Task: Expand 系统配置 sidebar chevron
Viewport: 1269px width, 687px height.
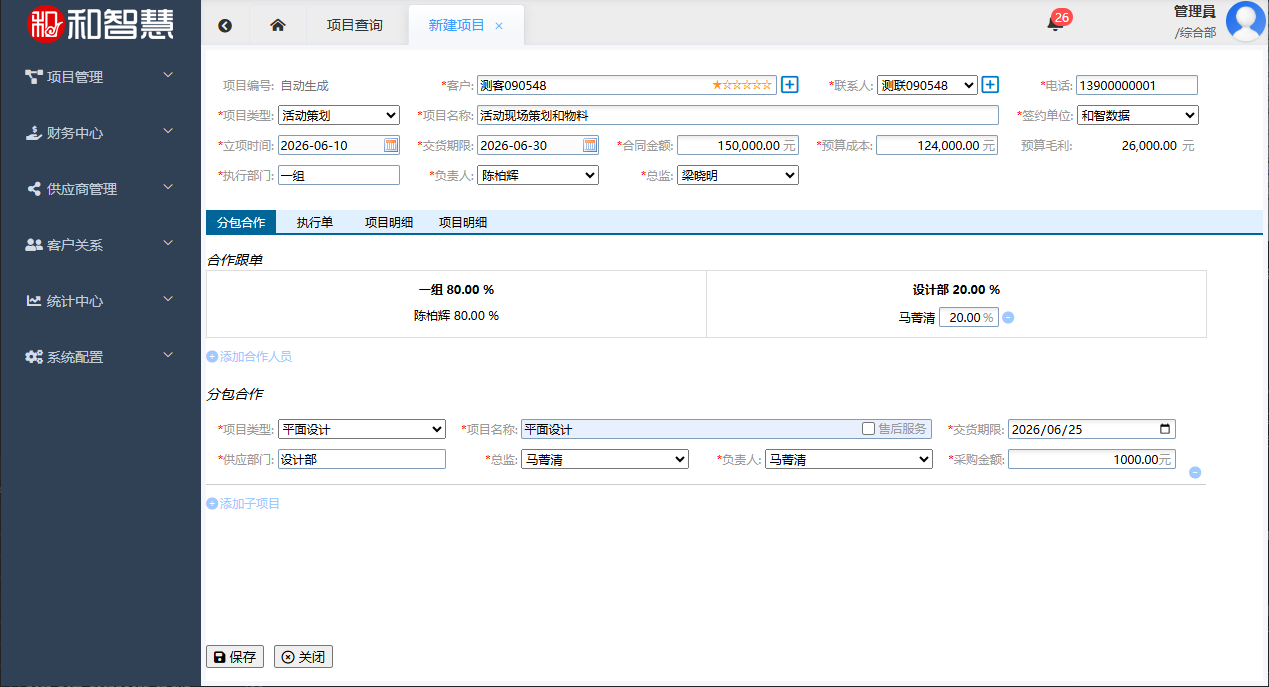Action: 168,355
